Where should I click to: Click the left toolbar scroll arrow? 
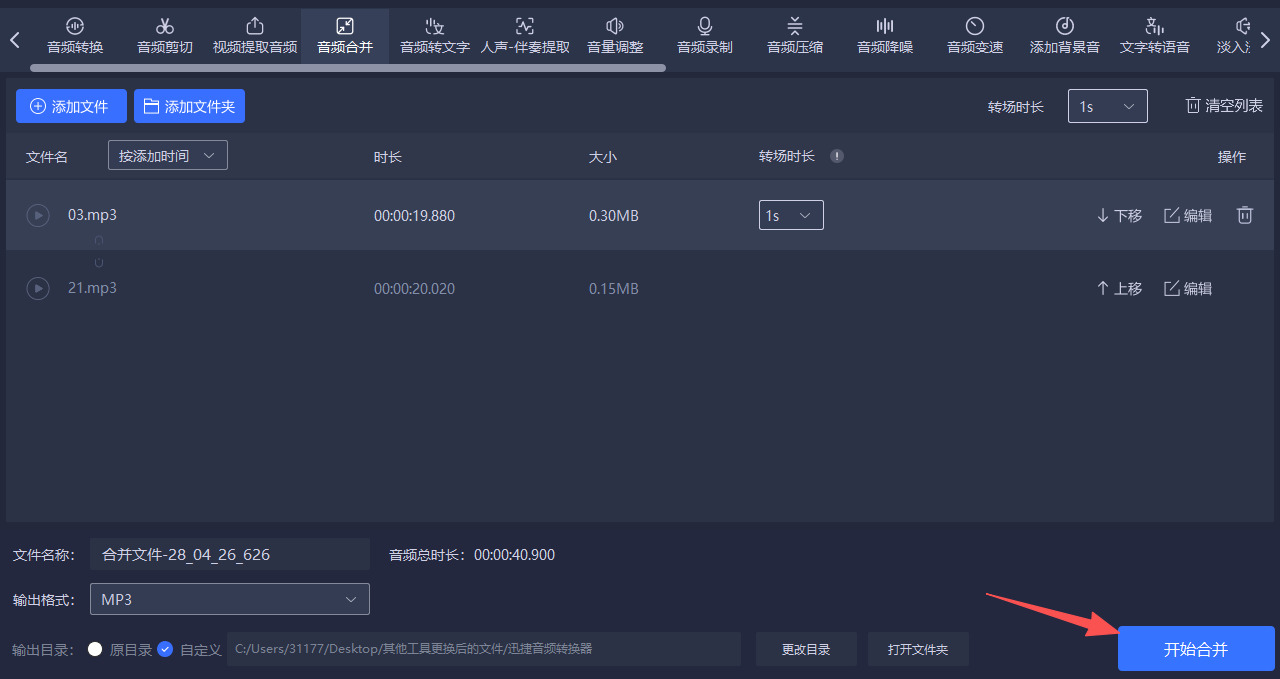[x=15, y=40]
